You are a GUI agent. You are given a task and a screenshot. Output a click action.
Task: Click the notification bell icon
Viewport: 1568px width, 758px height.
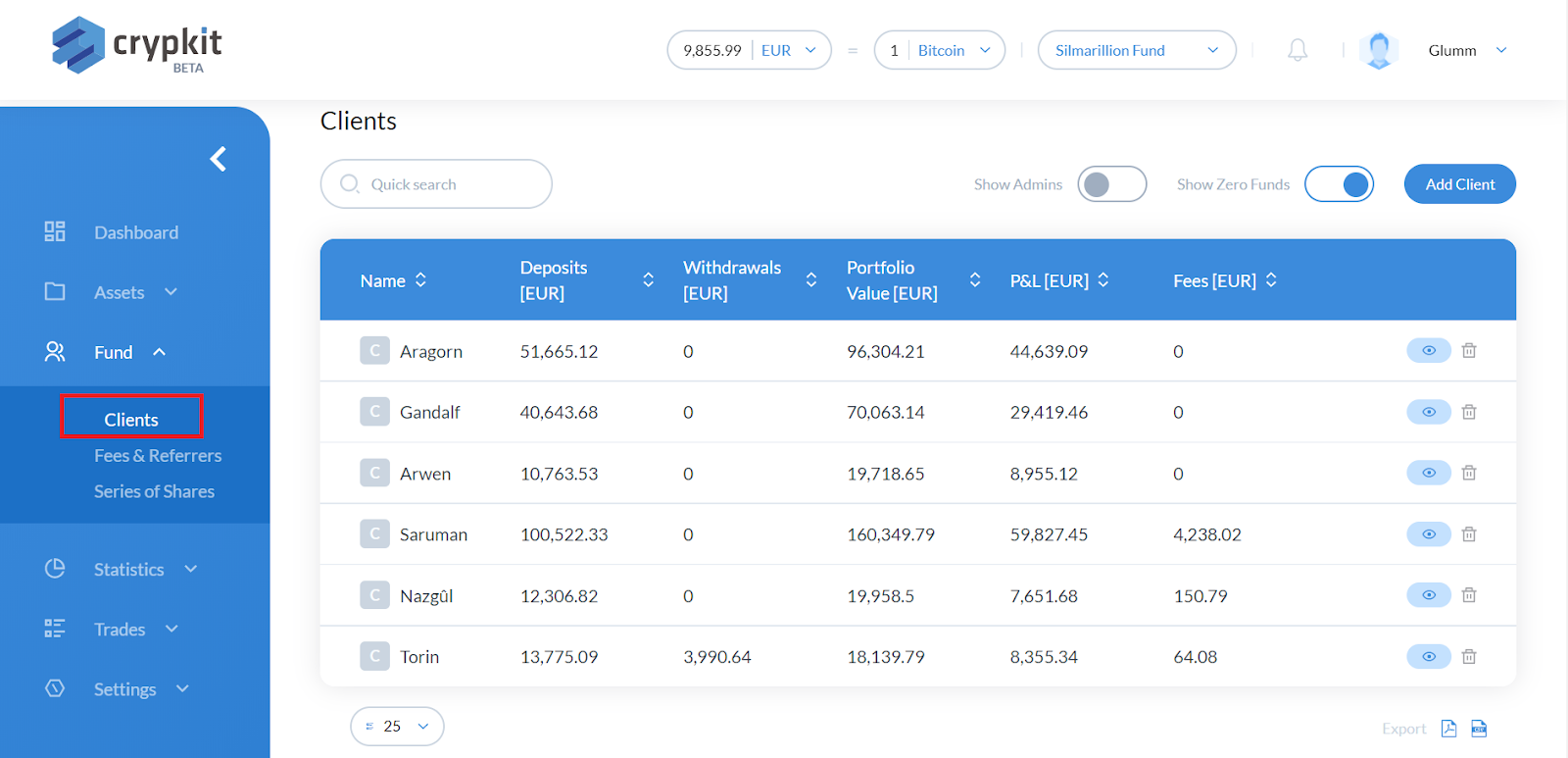coord(1297,50)
